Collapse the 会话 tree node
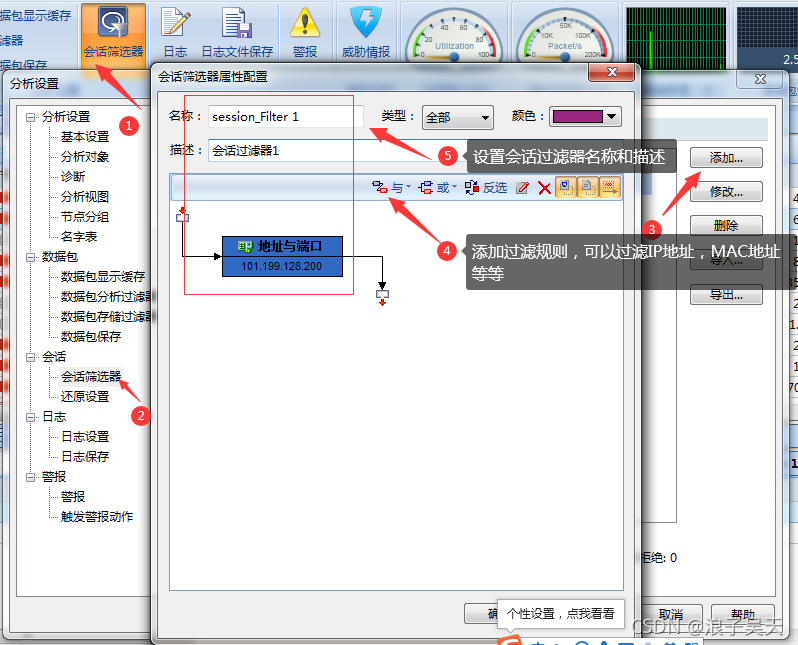798x645 pixels. (31, 357)
